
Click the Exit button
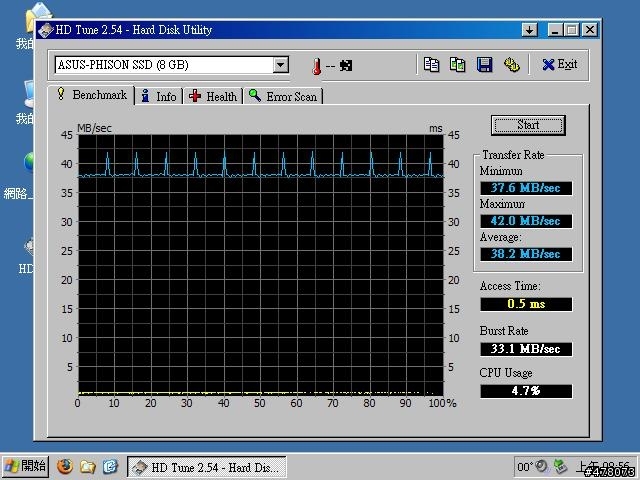559,64
